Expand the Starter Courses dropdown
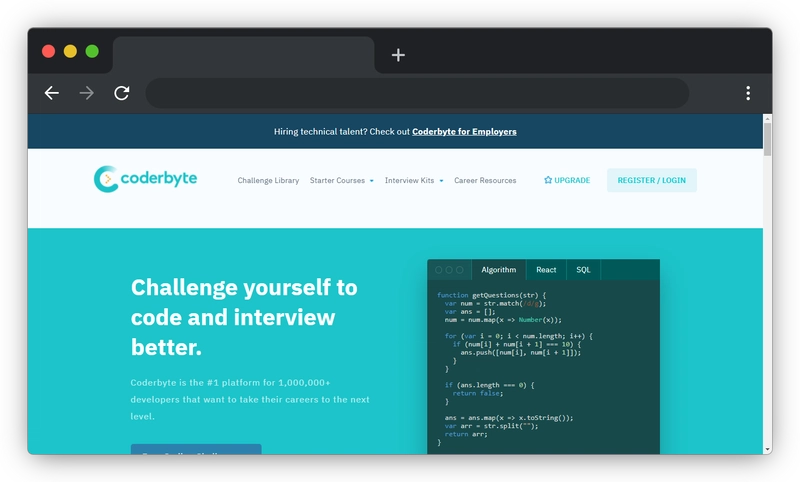This screenshot has height=482, width=800. (341, 181)
